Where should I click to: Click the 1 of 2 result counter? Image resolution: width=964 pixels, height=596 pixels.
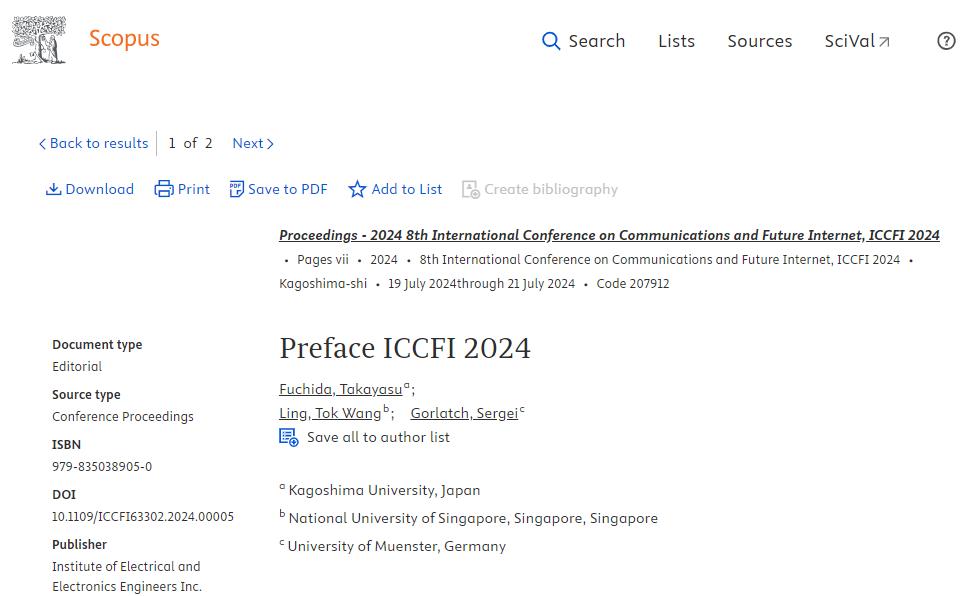(191, 143)
